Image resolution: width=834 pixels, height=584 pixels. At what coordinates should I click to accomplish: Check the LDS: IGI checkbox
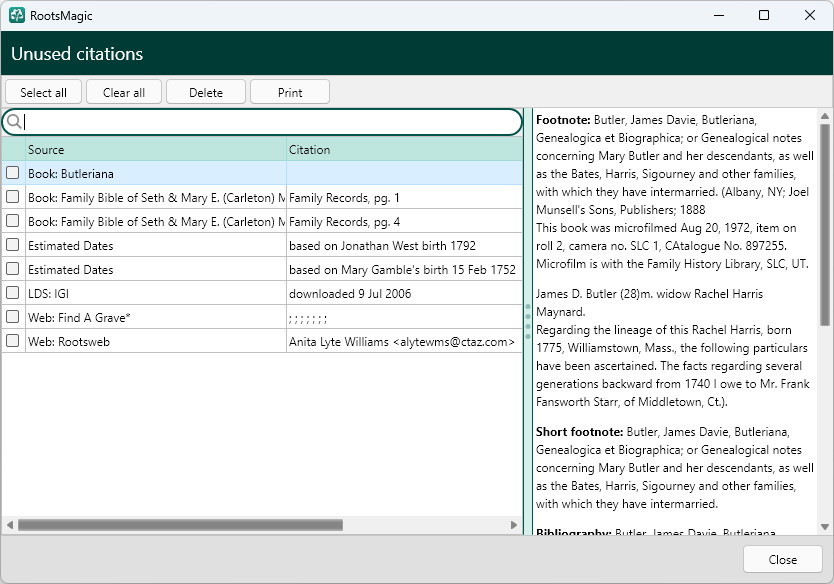(x=13, y=293)
